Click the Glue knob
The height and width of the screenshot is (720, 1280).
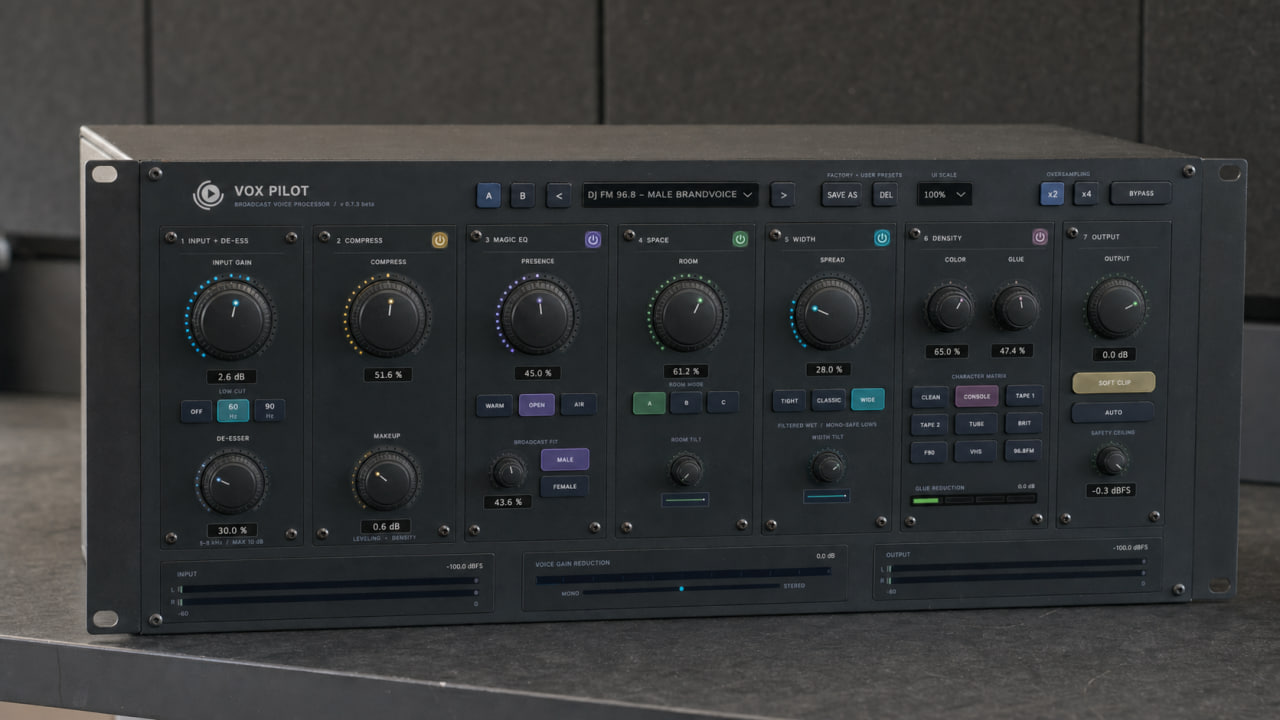coord(1017,306)
